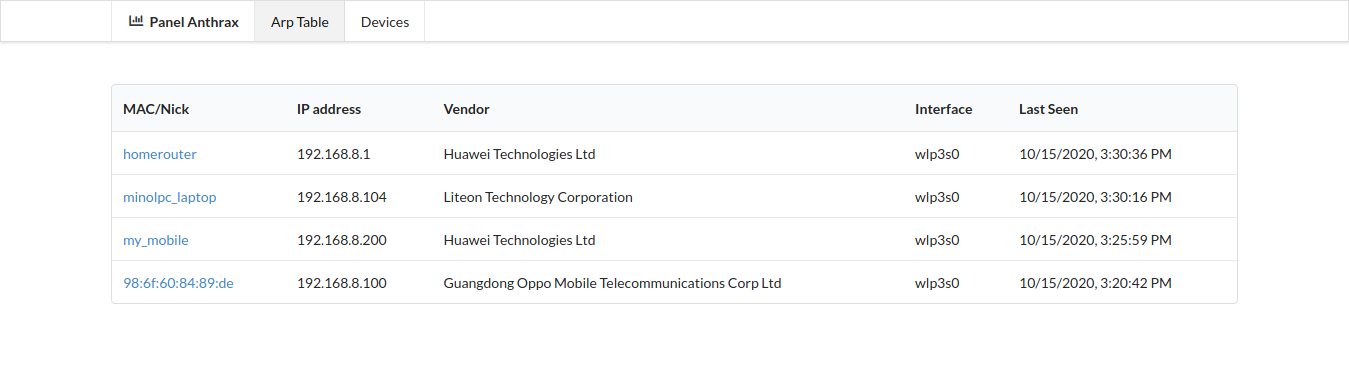The image size is (1349, 383).
Task: Open the homerouter device link
Action: [160, 154]
